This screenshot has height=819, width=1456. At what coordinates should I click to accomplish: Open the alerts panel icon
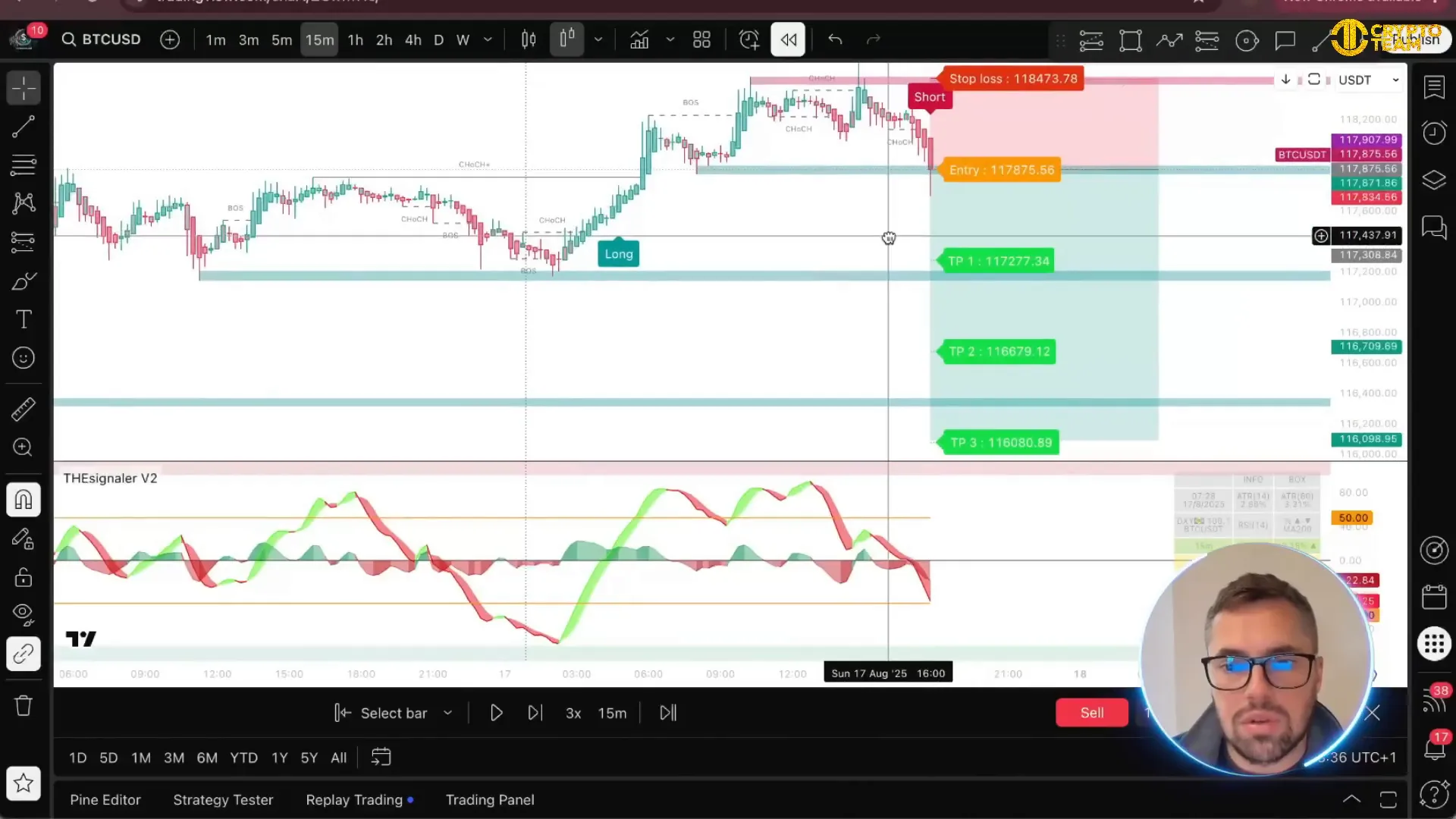click(x=1434, y=133)
